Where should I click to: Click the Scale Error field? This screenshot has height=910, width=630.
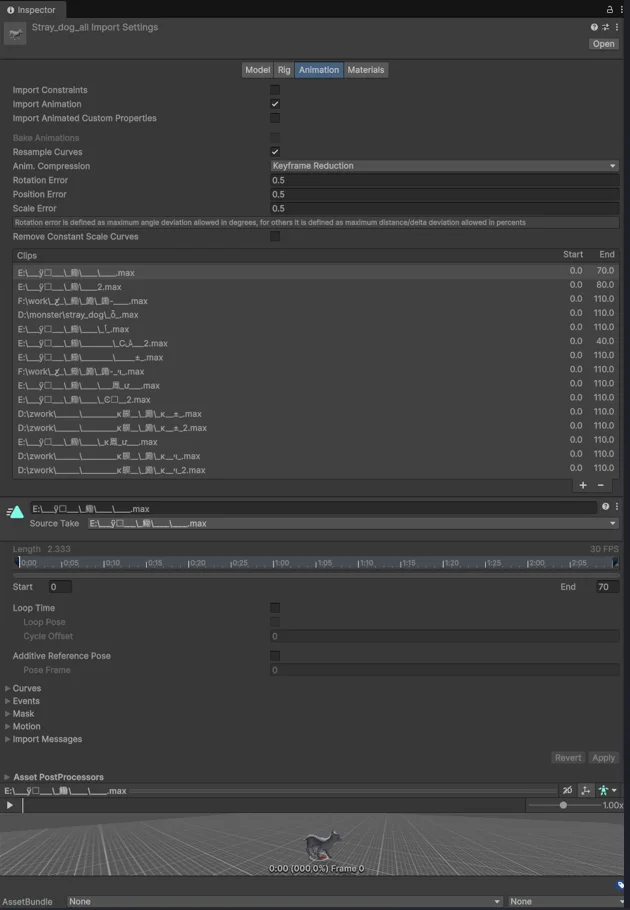444,208
